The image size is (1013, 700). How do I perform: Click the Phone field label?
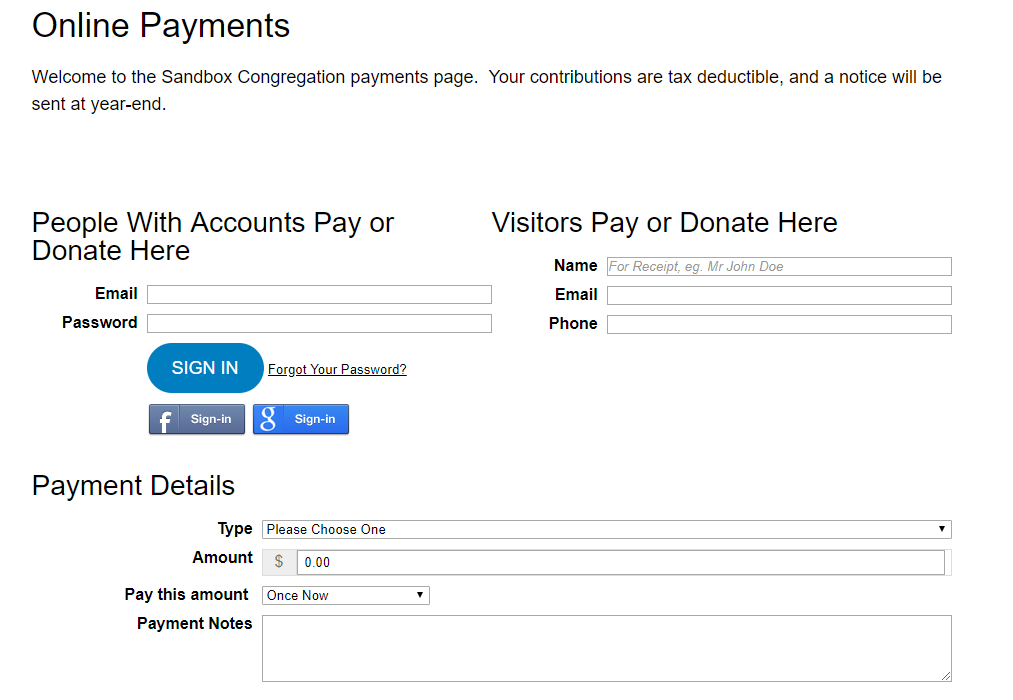coord(573,323)
